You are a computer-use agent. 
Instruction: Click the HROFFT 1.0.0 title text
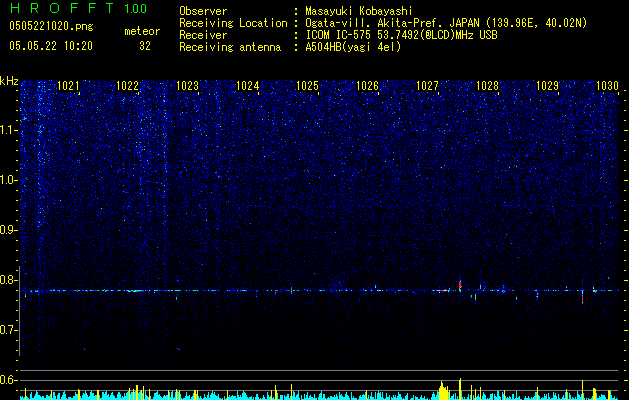78,8
